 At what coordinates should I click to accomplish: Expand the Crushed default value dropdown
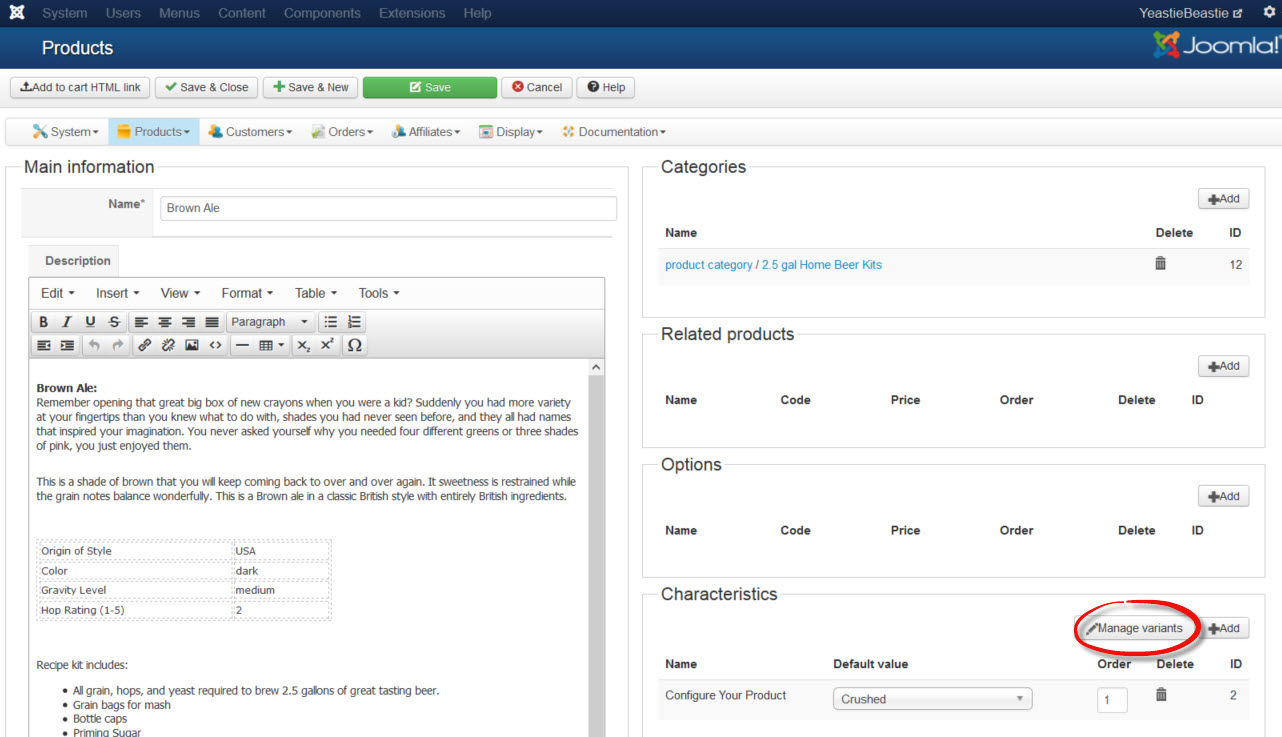click(932, 699)
